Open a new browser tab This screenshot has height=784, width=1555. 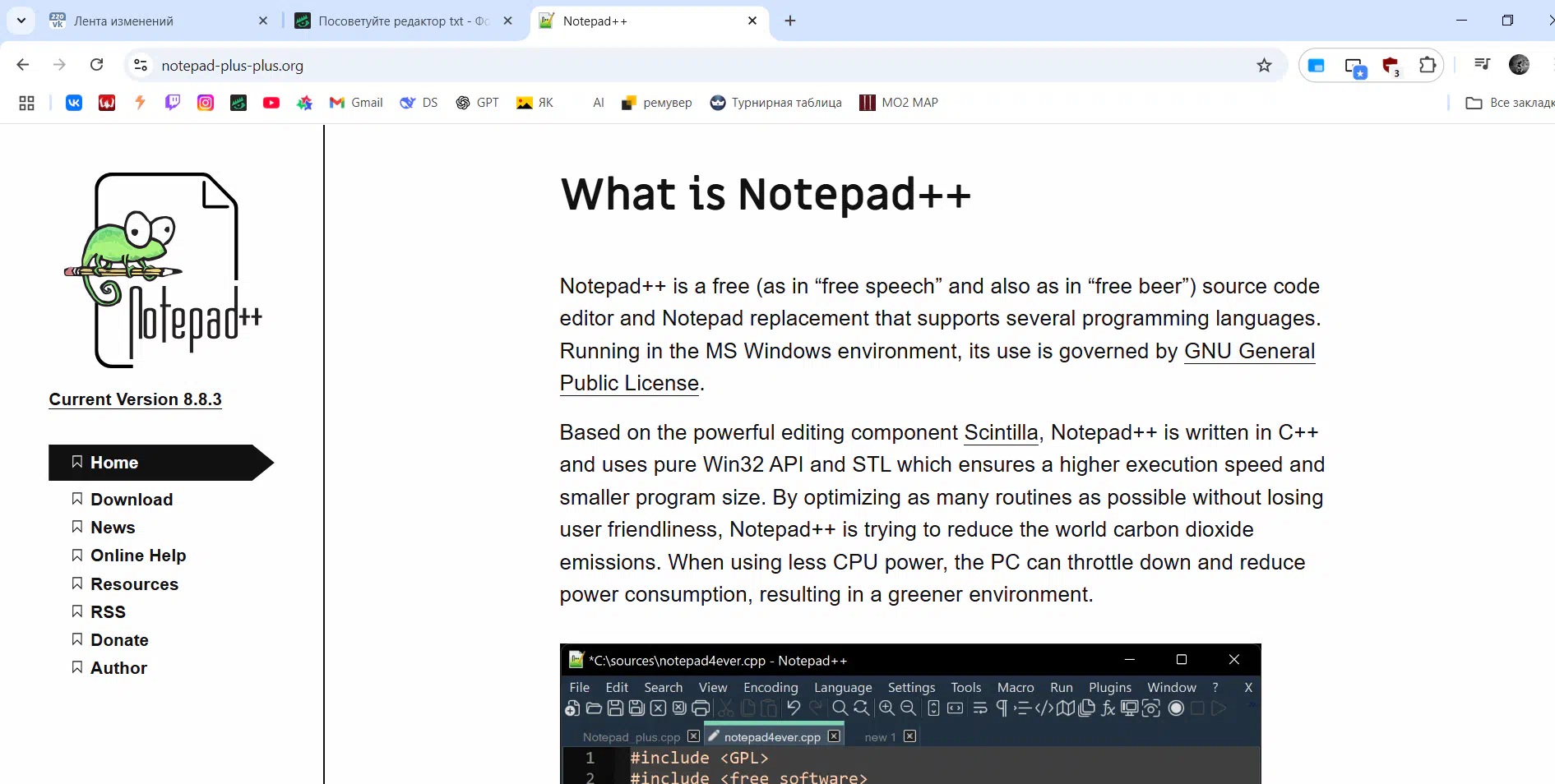(790, 21)
